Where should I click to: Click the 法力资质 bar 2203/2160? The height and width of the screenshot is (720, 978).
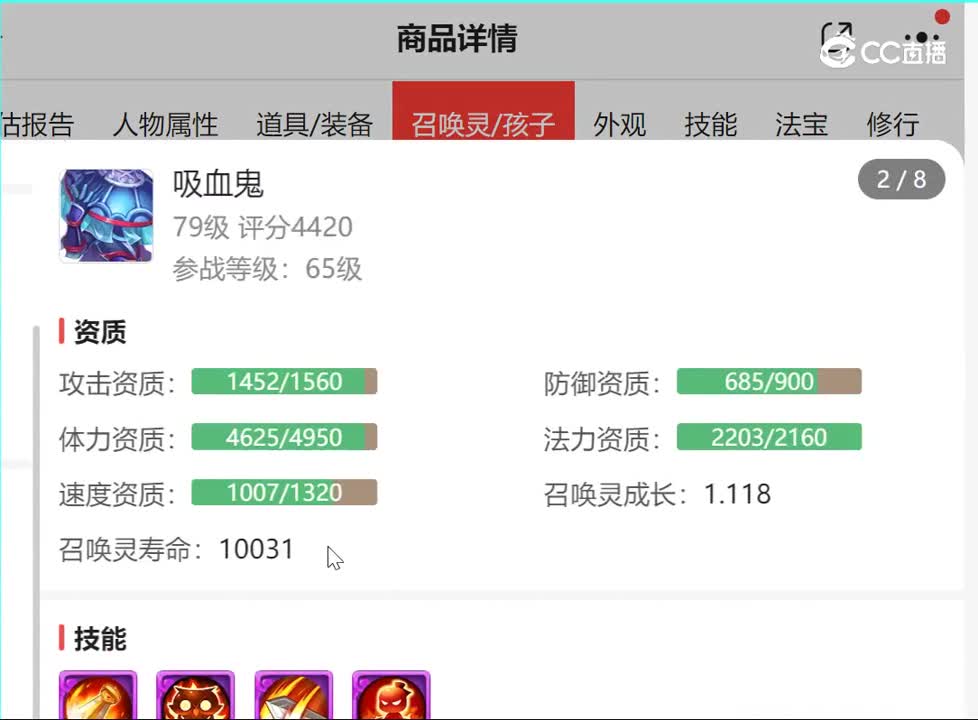click(x=769, y=437)
